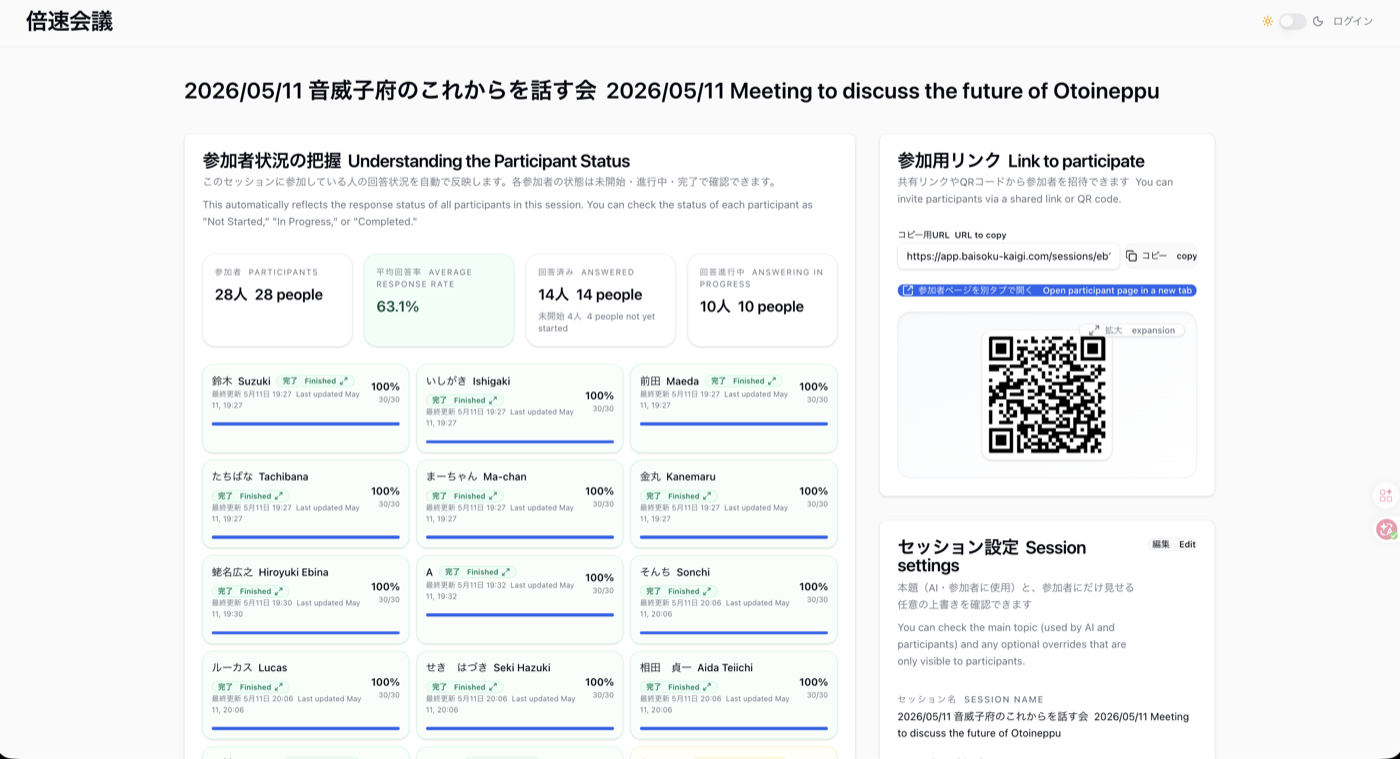1400x759 pixels.
Task: Open the ログイン login link
Action: click(x=1353, y=21)
